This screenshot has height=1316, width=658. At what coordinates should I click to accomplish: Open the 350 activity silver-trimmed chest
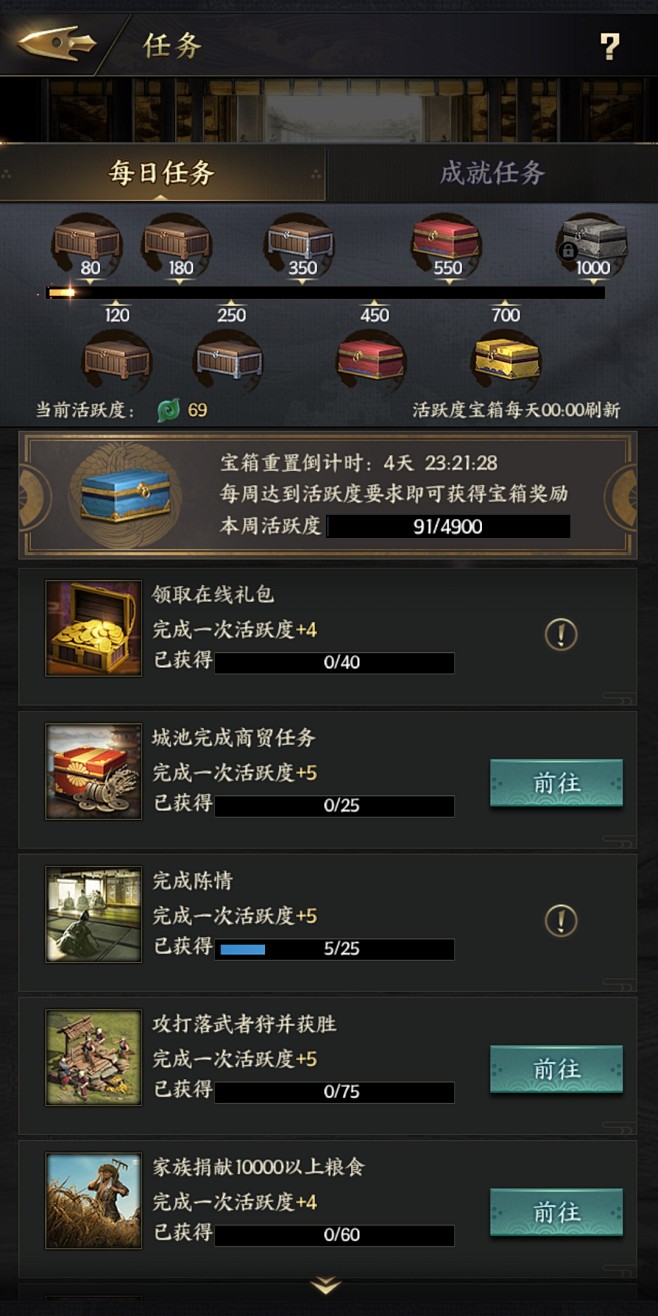(299, 242)
